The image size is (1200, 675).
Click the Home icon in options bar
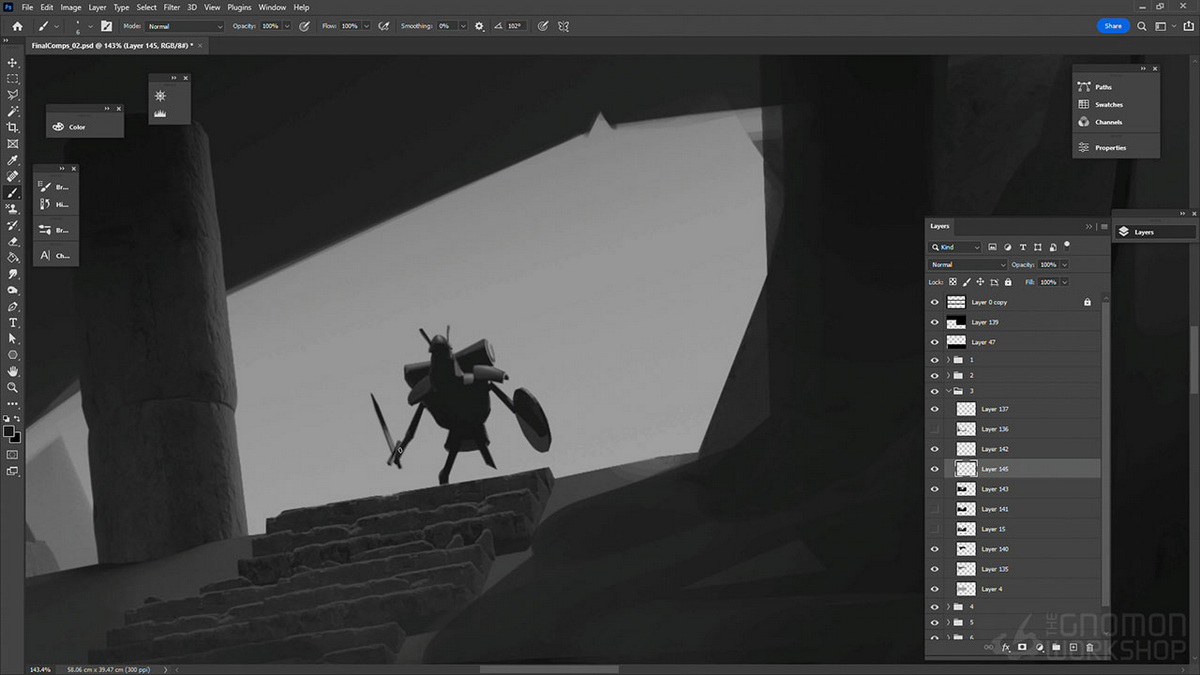click(x=17, y=26)
